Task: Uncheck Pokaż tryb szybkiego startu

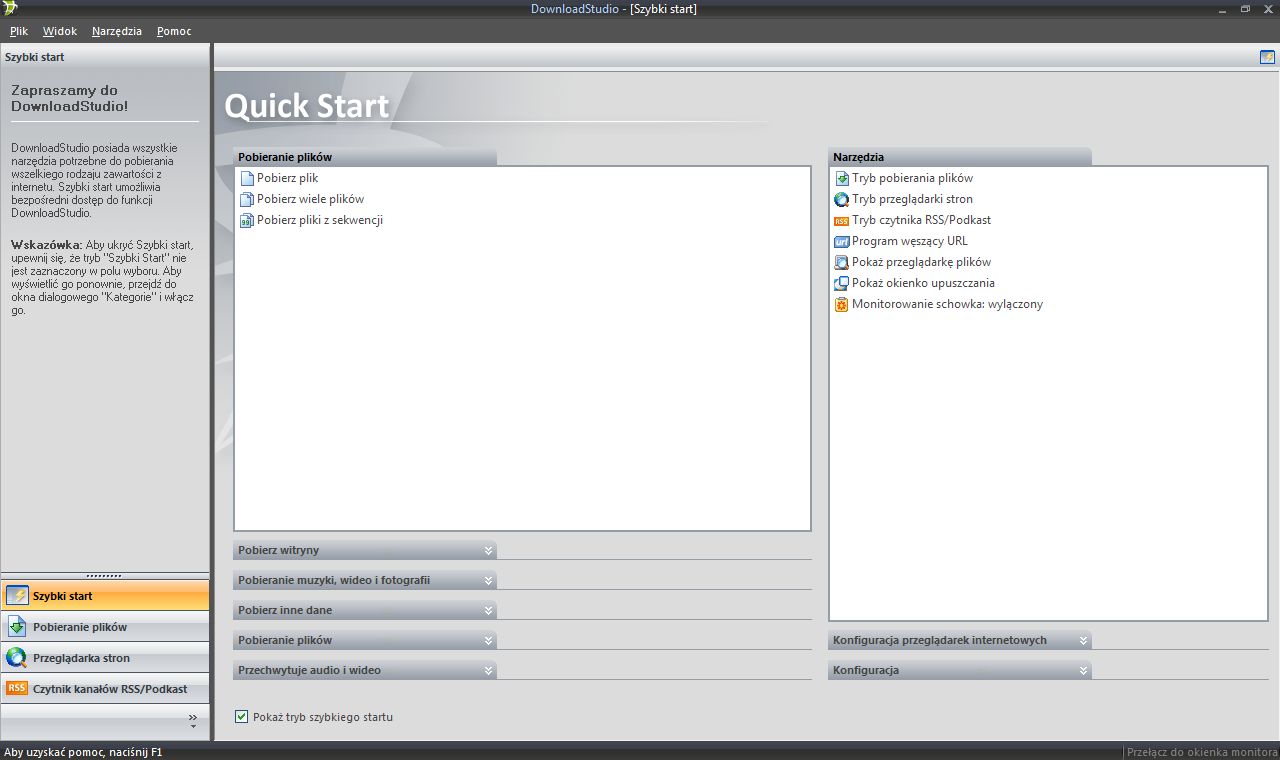Action: click(241, 716)
